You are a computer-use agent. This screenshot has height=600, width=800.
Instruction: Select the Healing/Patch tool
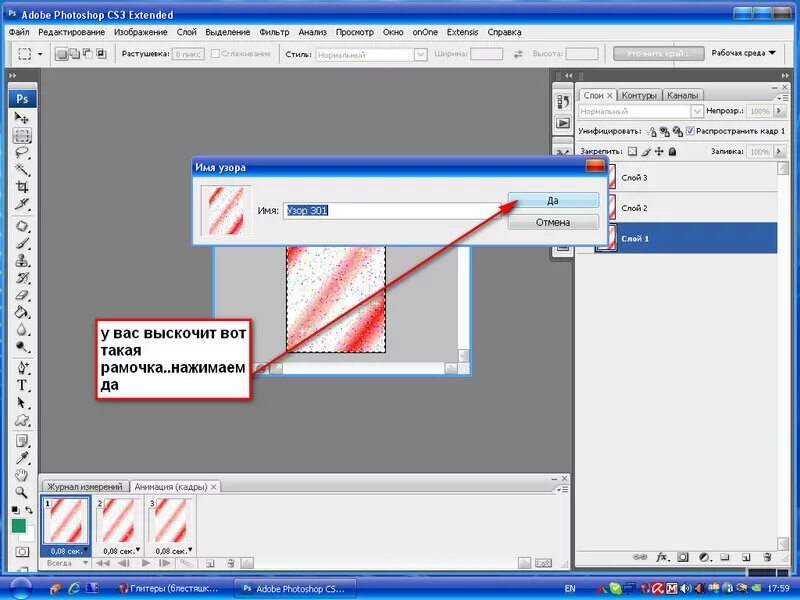pos(21,226)
